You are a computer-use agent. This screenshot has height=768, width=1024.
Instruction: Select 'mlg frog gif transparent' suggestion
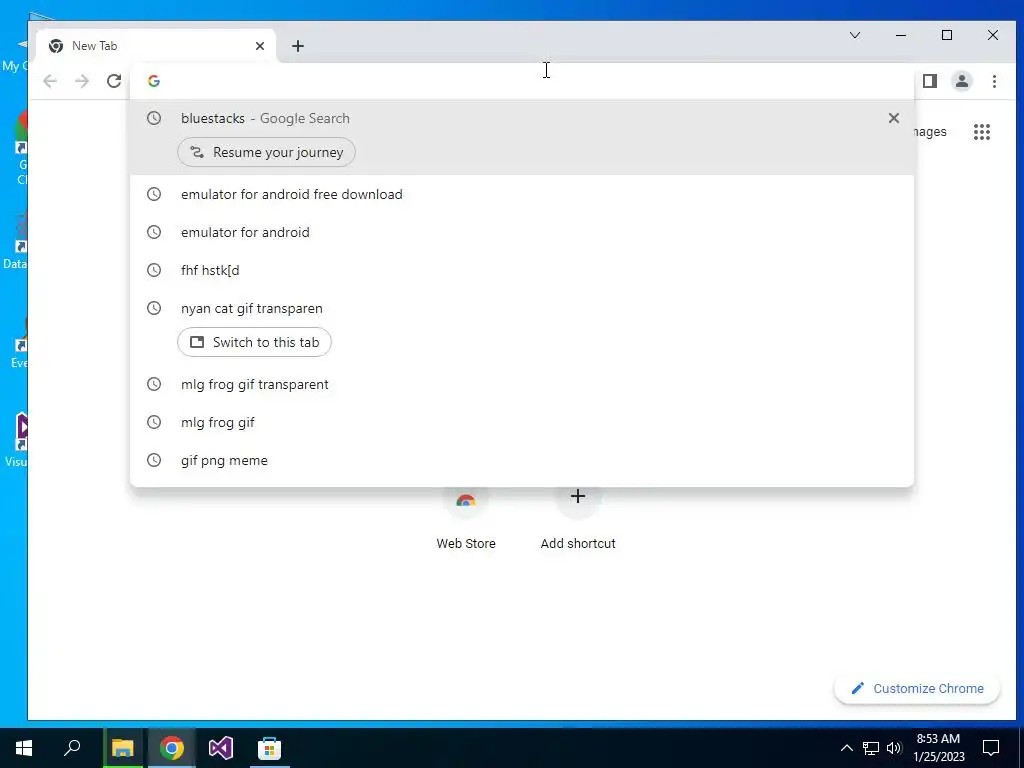(x=522, y=384)
